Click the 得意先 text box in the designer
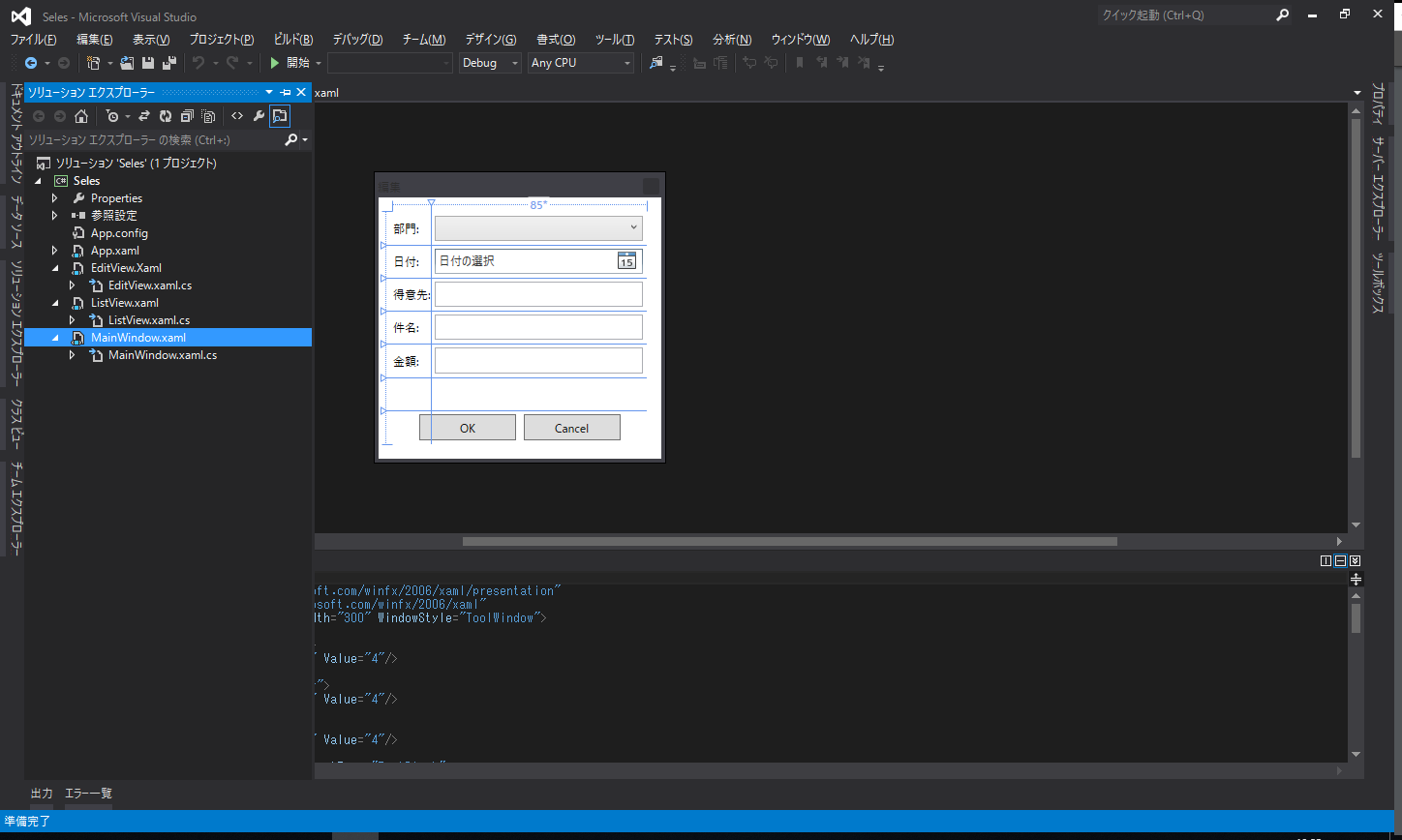The width and height of the screenshot is (1402, 840). (x=538, y=294)
